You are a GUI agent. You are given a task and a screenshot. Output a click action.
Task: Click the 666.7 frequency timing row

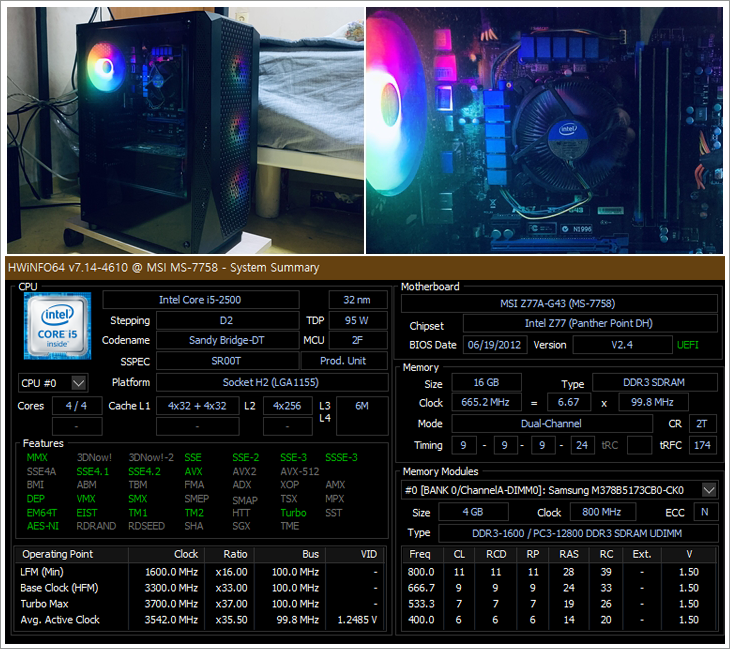558,588
